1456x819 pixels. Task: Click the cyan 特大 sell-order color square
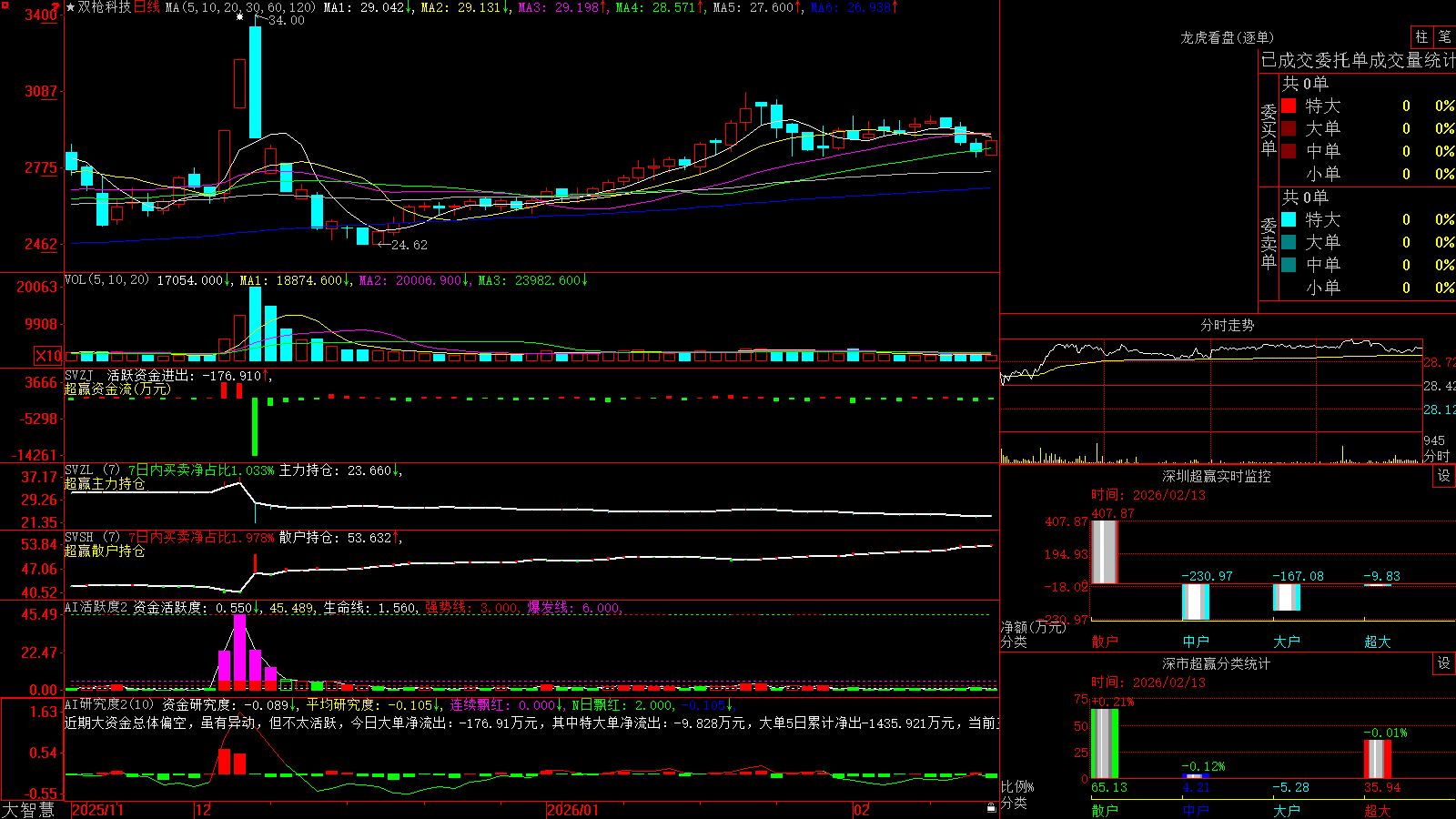[1289, 219]
